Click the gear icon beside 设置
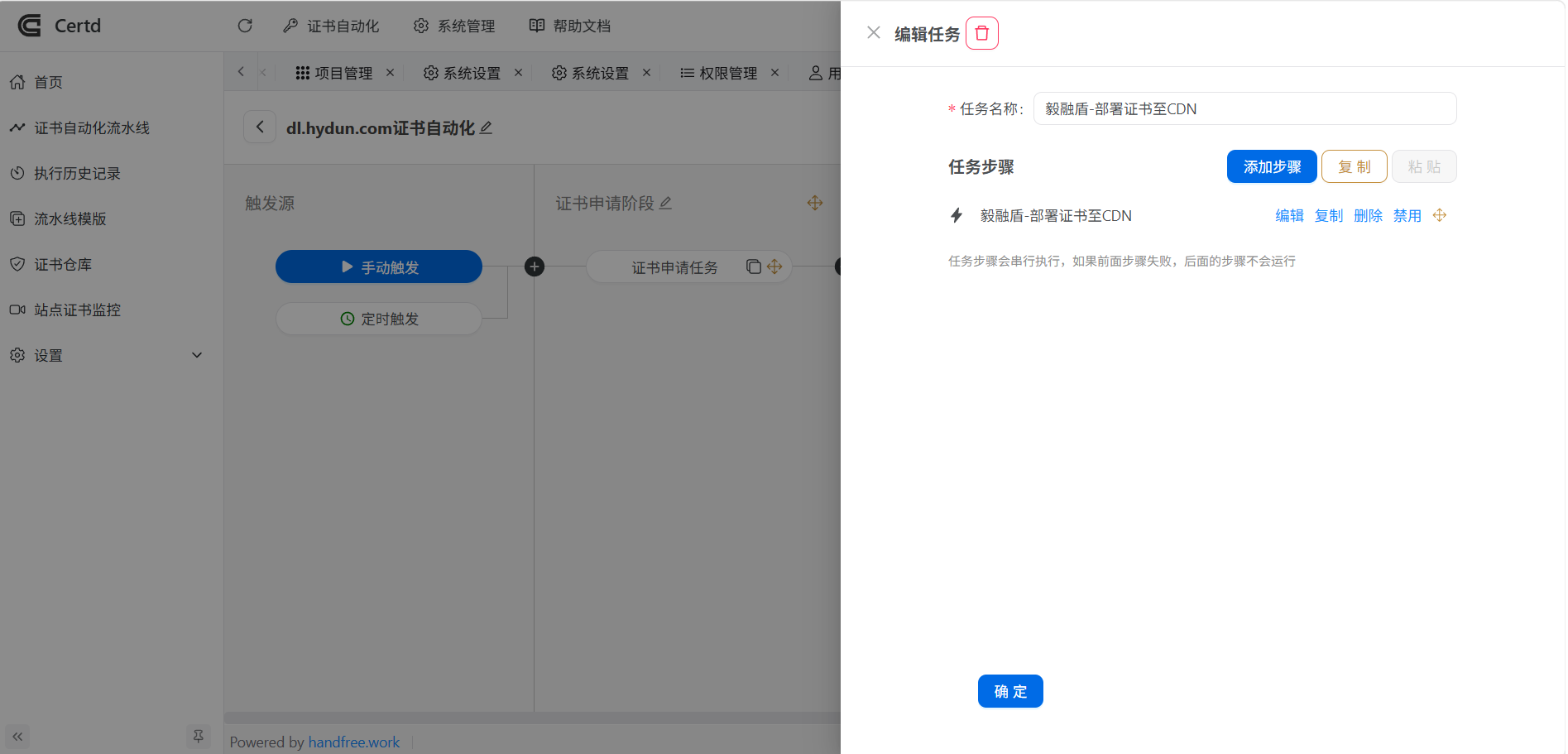The height and width of the screenshot is (754, 1568). pos(17,355)
